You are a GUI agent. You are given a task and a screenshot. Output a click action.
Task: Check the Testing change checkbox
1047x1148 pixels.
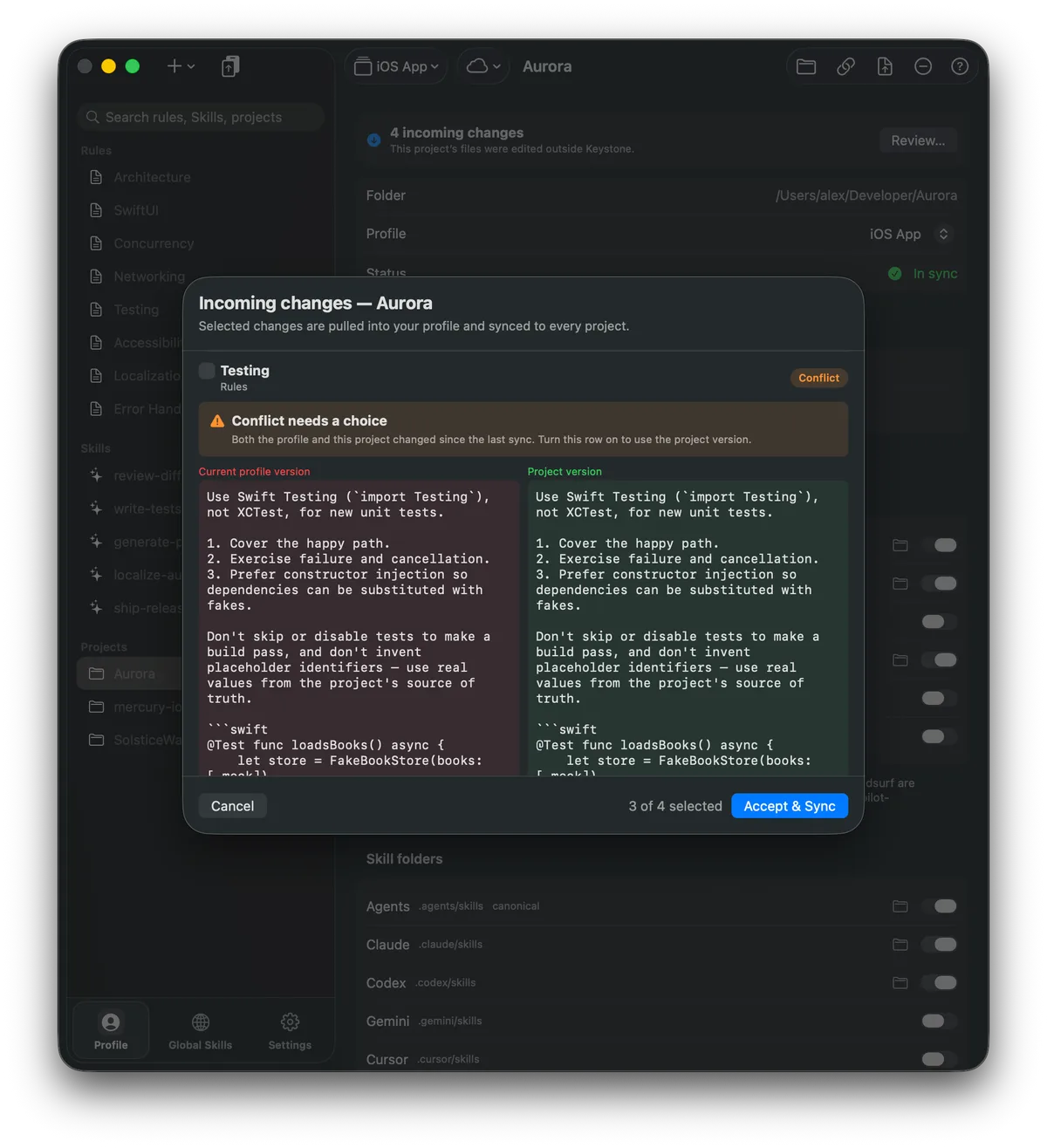point(207,371)
